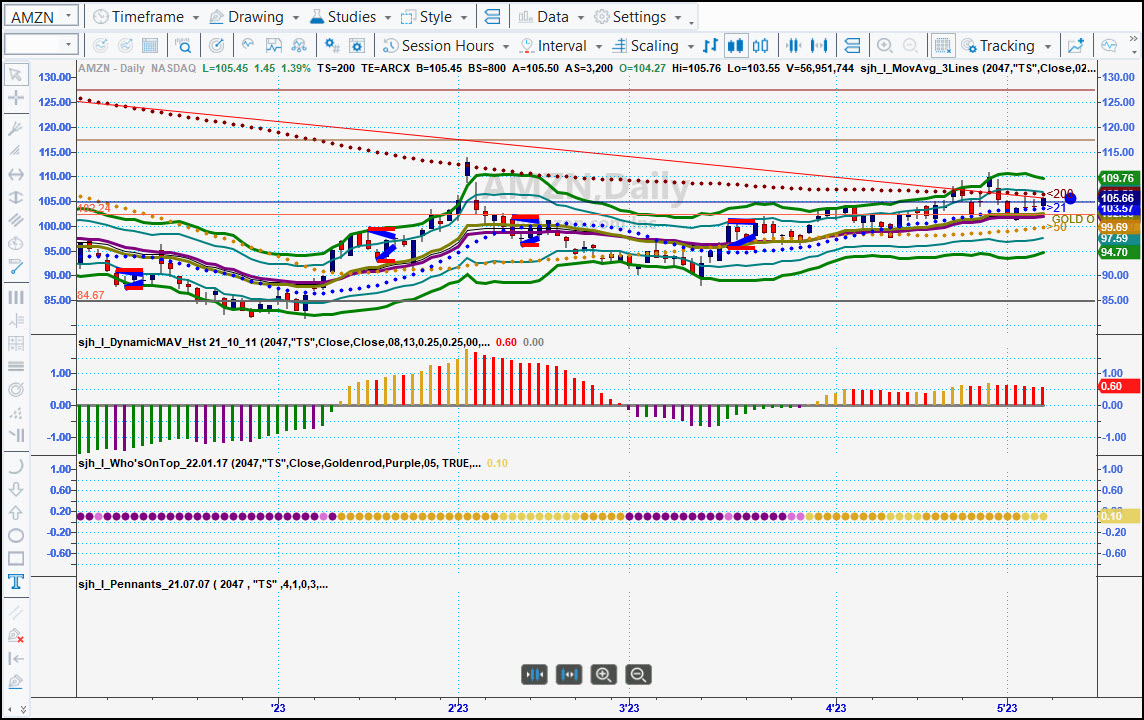
Task: Click the chart analysis chat icon
Action: tap(1109, 45)
